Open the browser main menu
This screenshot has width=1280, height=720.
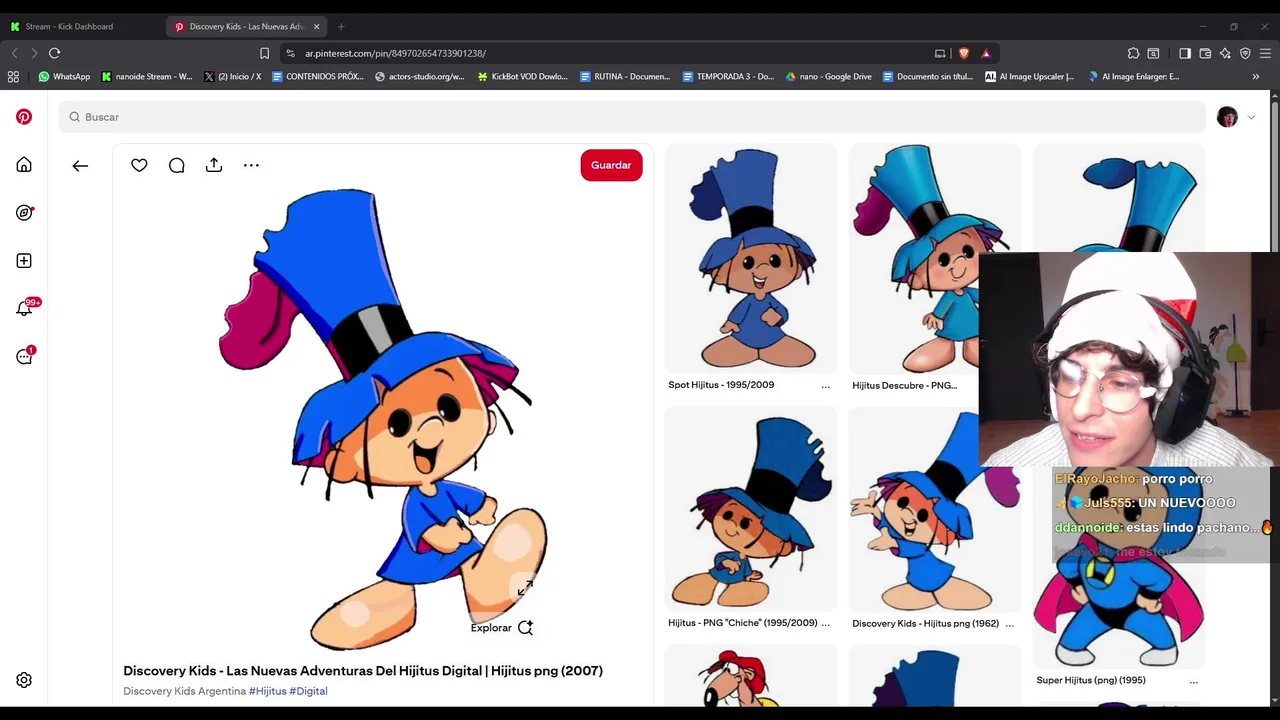pos(1265,53)
